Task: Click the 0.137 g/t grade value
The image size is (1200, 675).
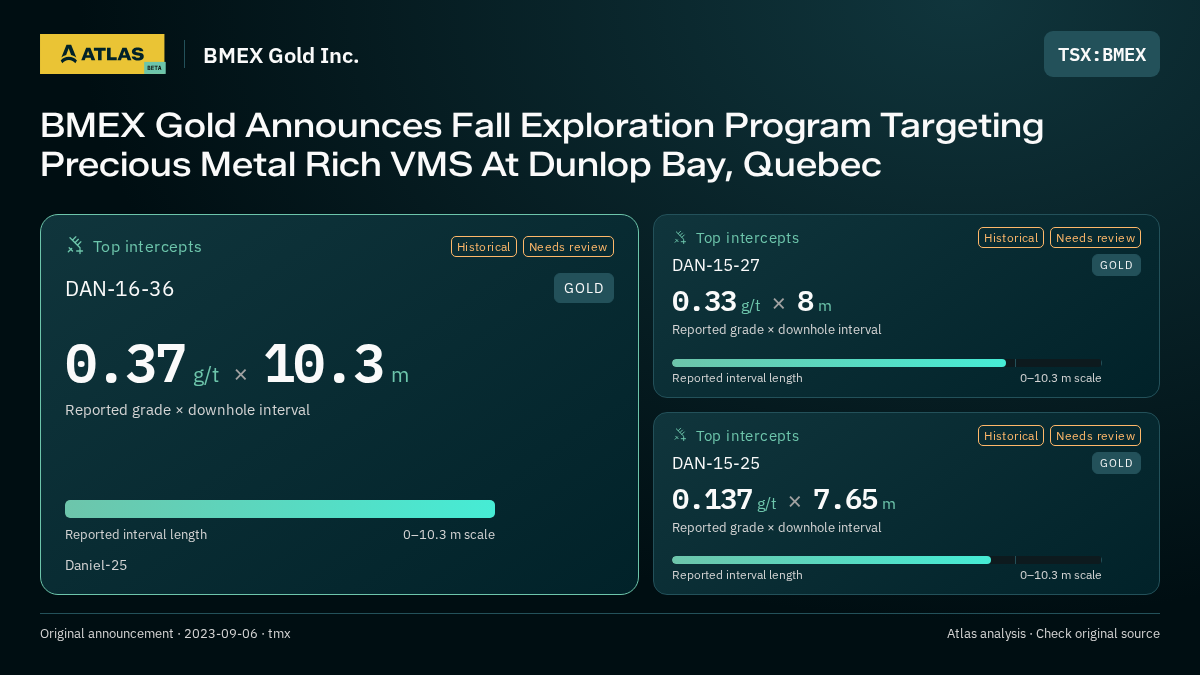Action: [724, 500]
